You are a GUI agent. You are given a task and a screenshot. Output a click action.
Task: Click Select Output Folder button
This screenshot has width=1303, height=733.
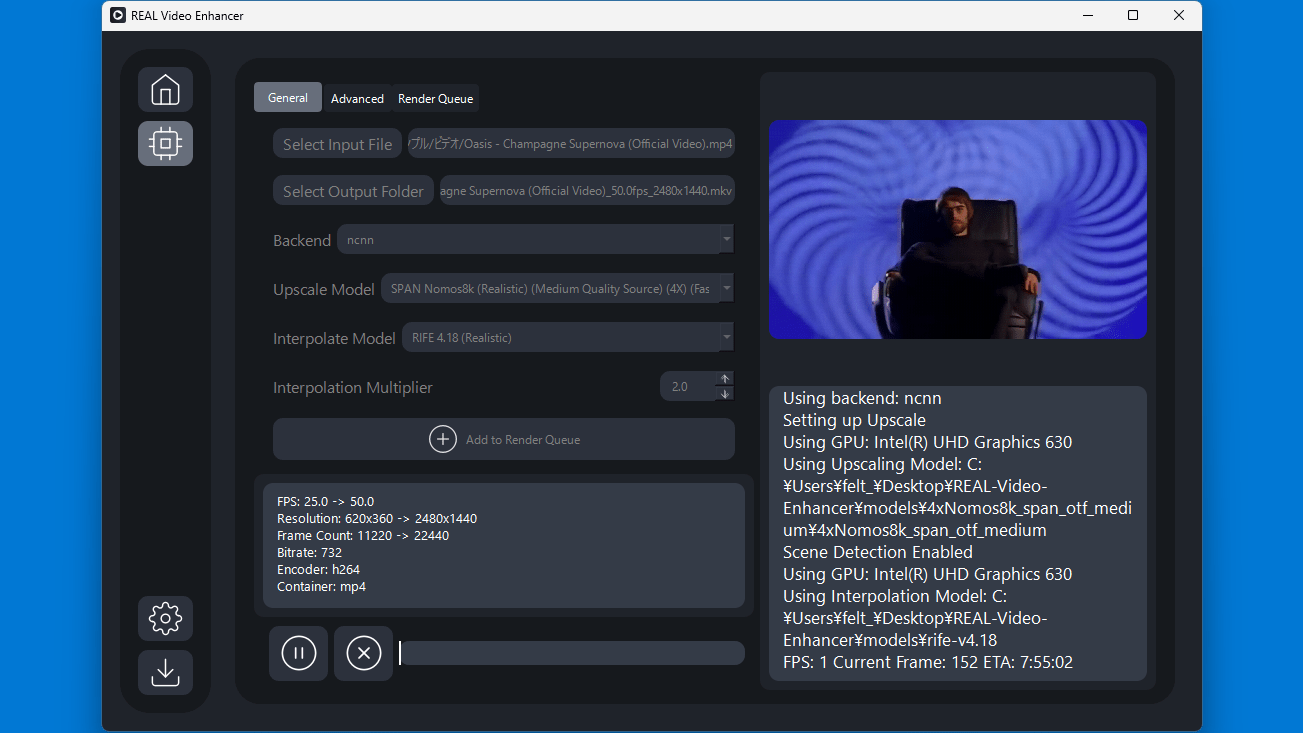[x=353, y=191]
